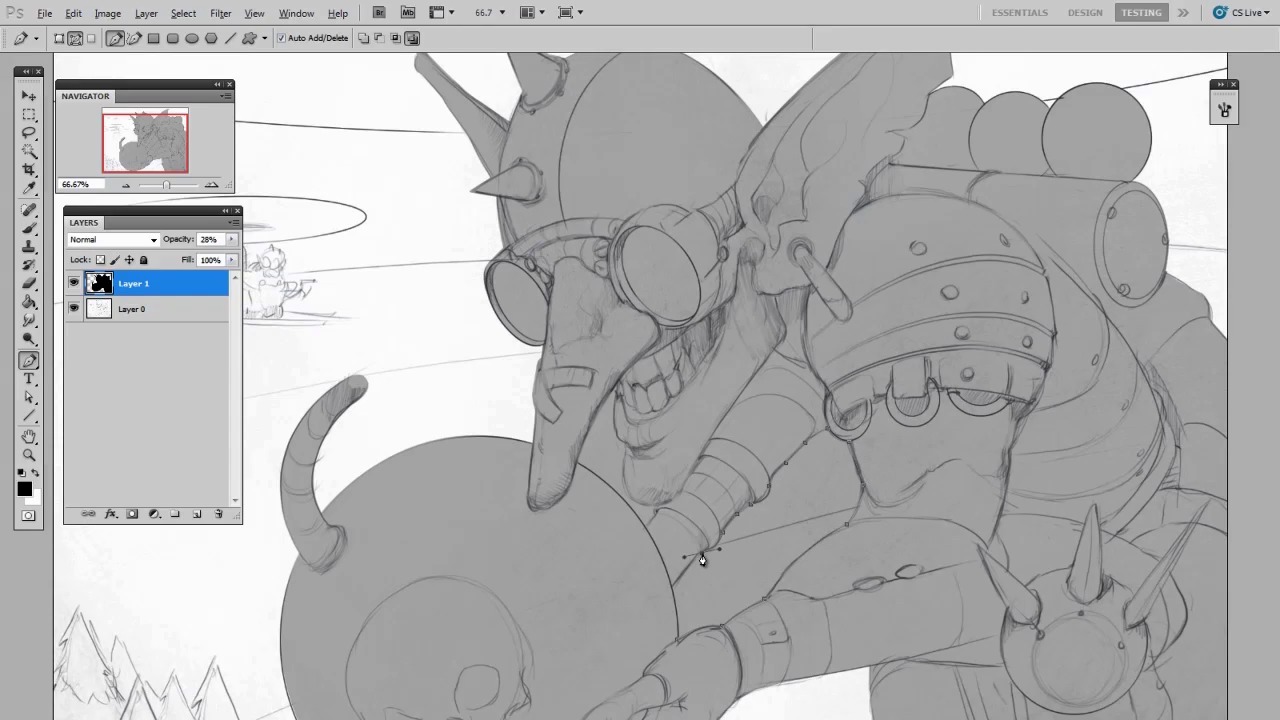This screenshot has width=1280, height=720.
Task: Add a layer mask icon
Action: (x=132, y=514)
